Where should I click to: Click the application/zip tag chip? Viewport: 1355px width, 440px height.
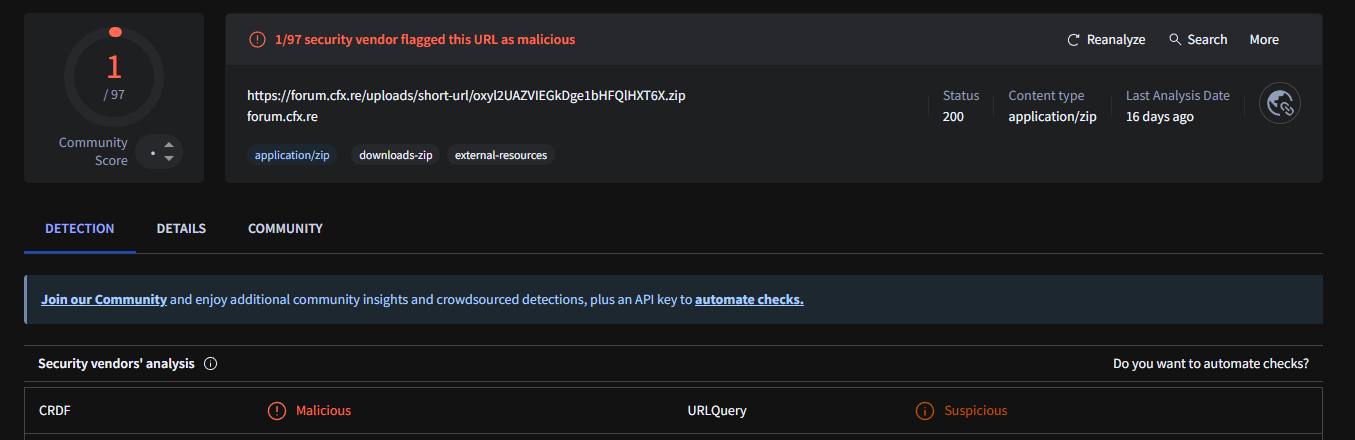(292, 156)
